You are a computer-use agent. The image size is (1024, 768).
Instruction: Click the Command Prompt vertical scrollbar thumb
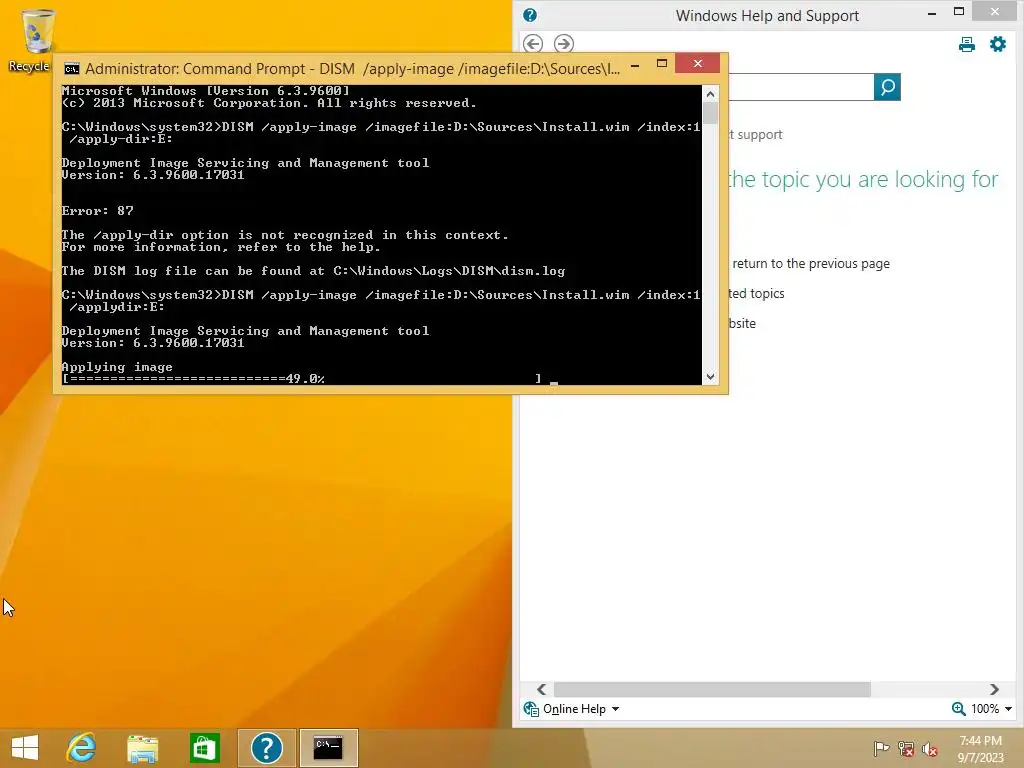pos(711,113)
